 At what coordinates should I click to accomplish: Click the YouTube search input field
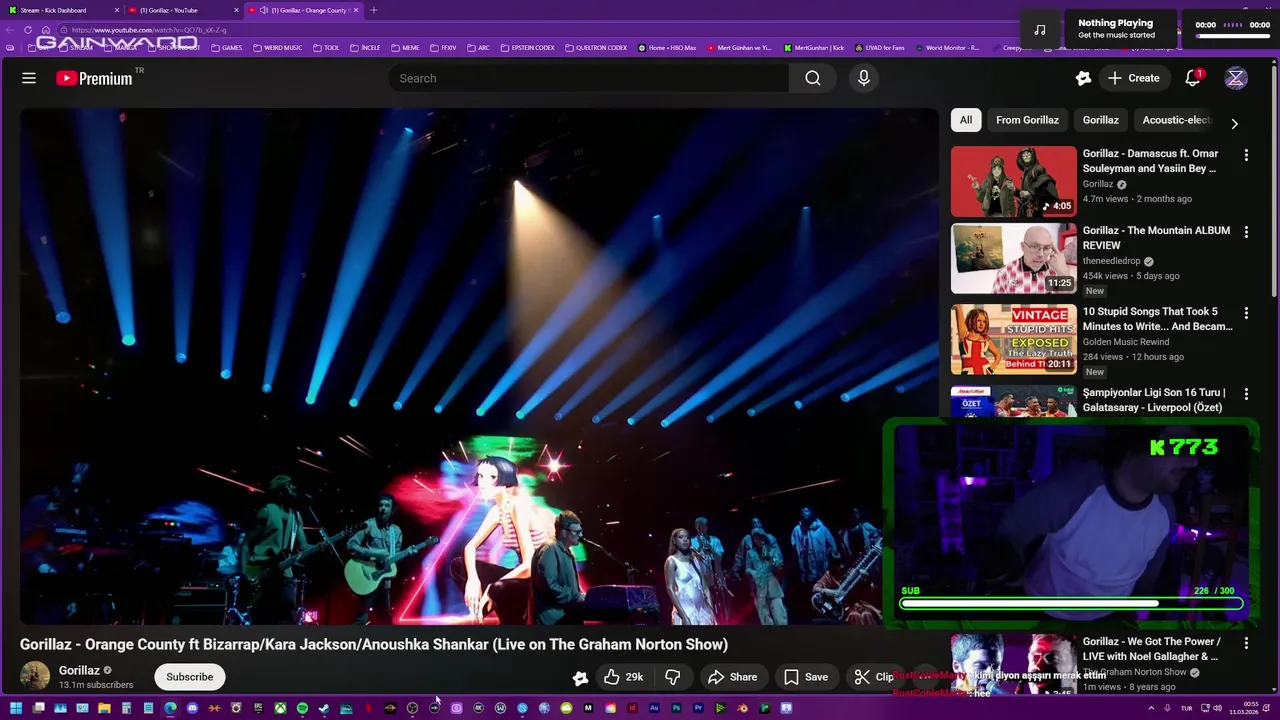click(x=589, y=78)
